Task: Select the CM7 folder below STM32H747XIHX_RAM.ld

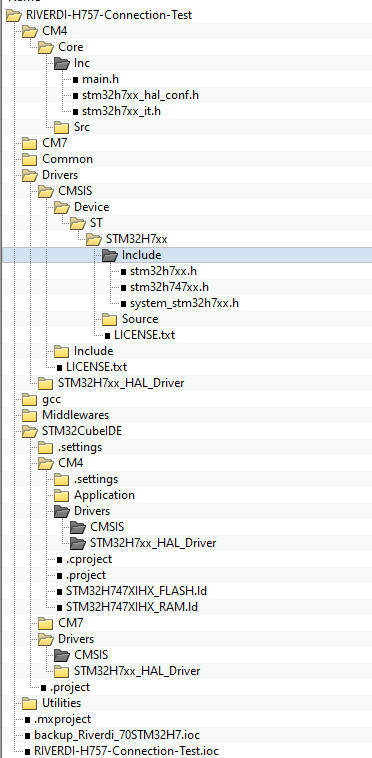Action: coord(71,623)
